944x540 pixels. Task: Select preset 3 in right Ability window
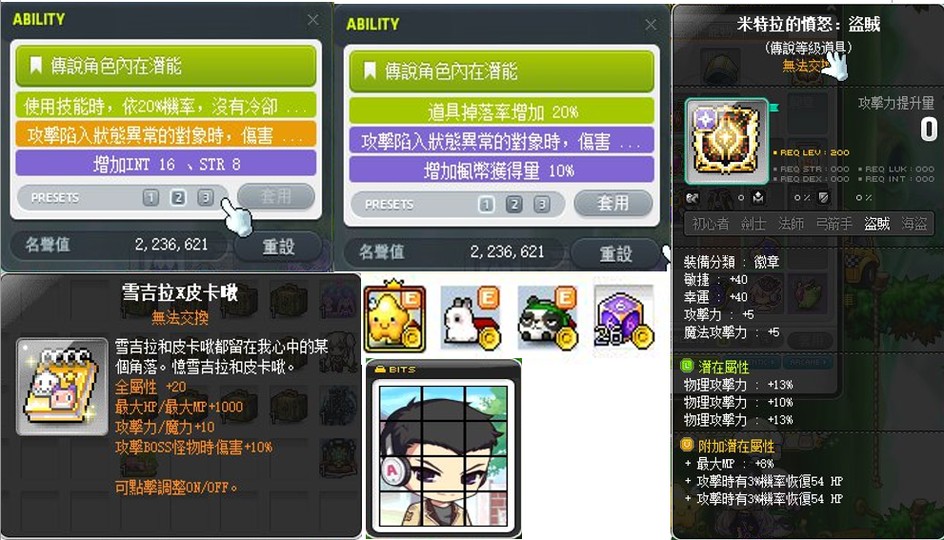click(541, 205)
